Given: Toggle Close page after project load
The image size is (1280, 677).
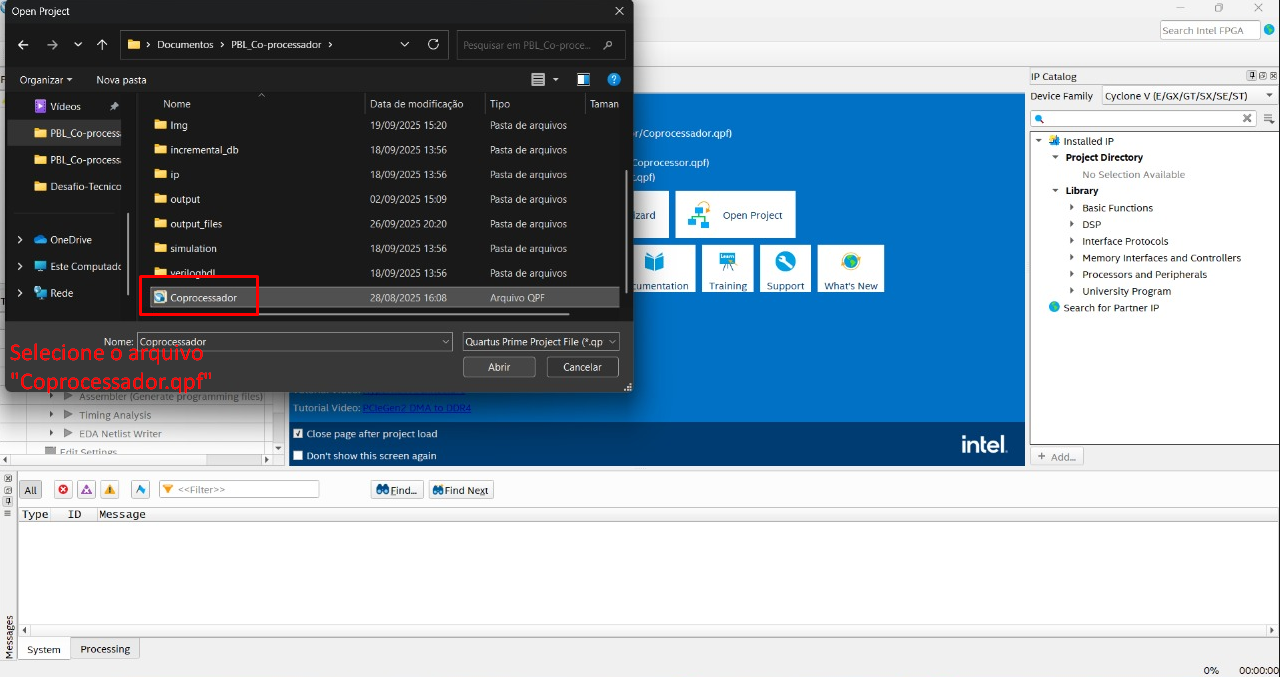Looking at the screenshot, I should click(298, 434).
